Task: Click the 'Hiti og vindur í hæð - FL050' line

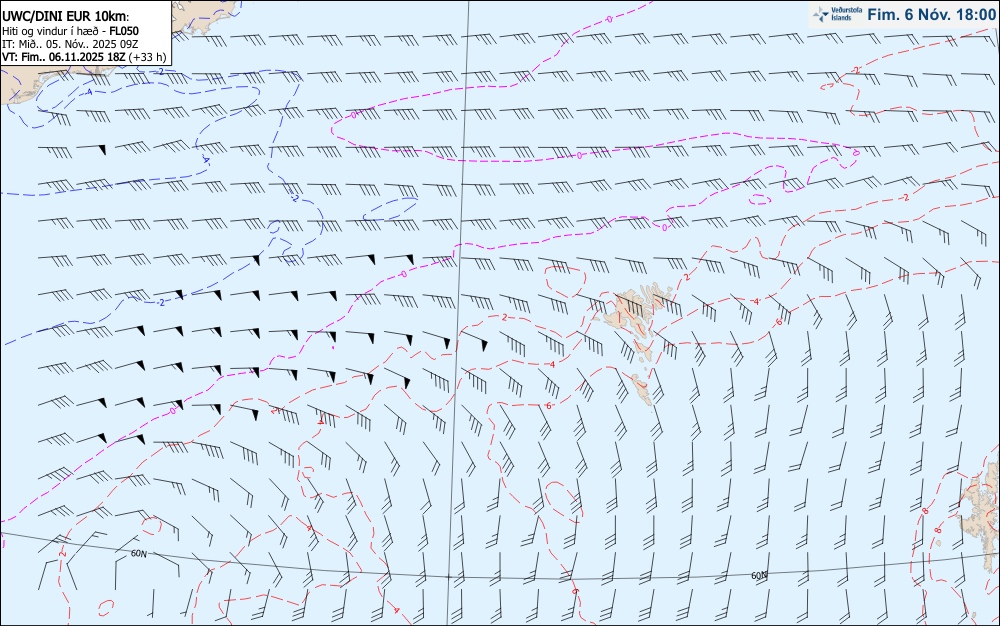Action: tap(70, 31)
